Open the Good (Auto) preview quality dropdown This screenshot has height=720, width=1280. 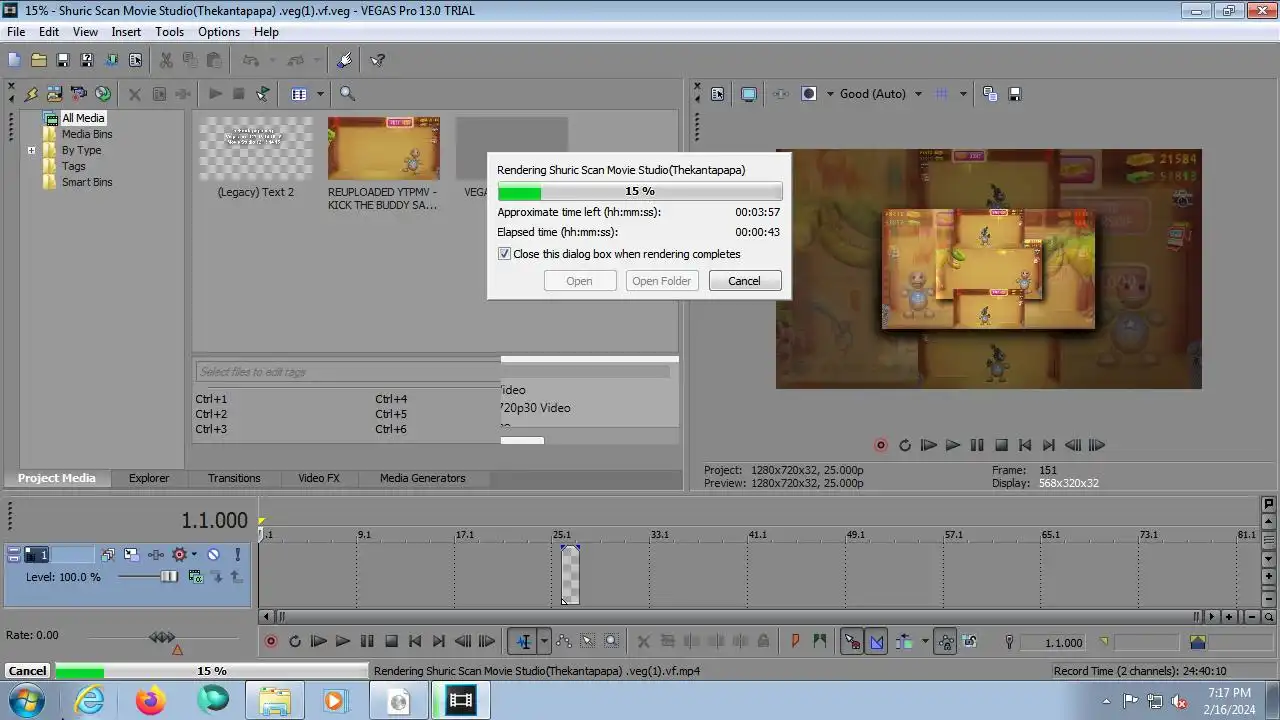(x=918, y=94)
